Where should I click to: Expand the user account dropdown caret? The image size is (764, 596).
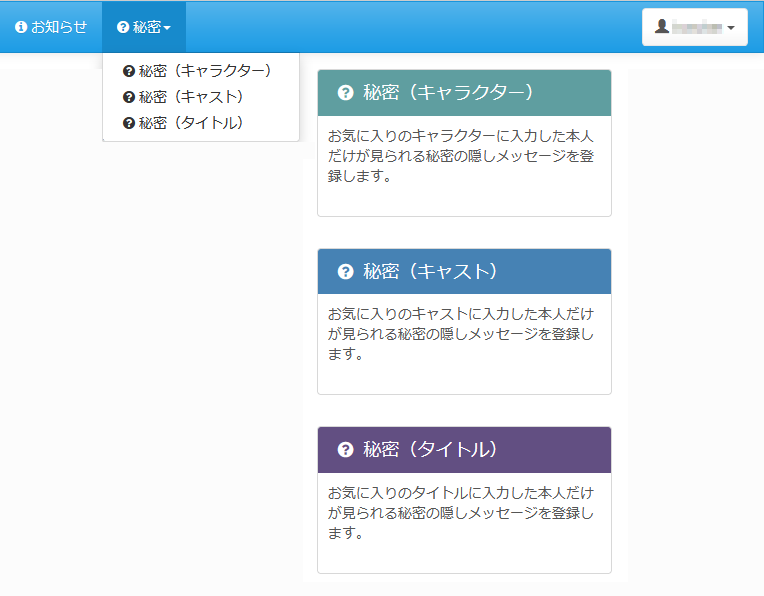731,28
